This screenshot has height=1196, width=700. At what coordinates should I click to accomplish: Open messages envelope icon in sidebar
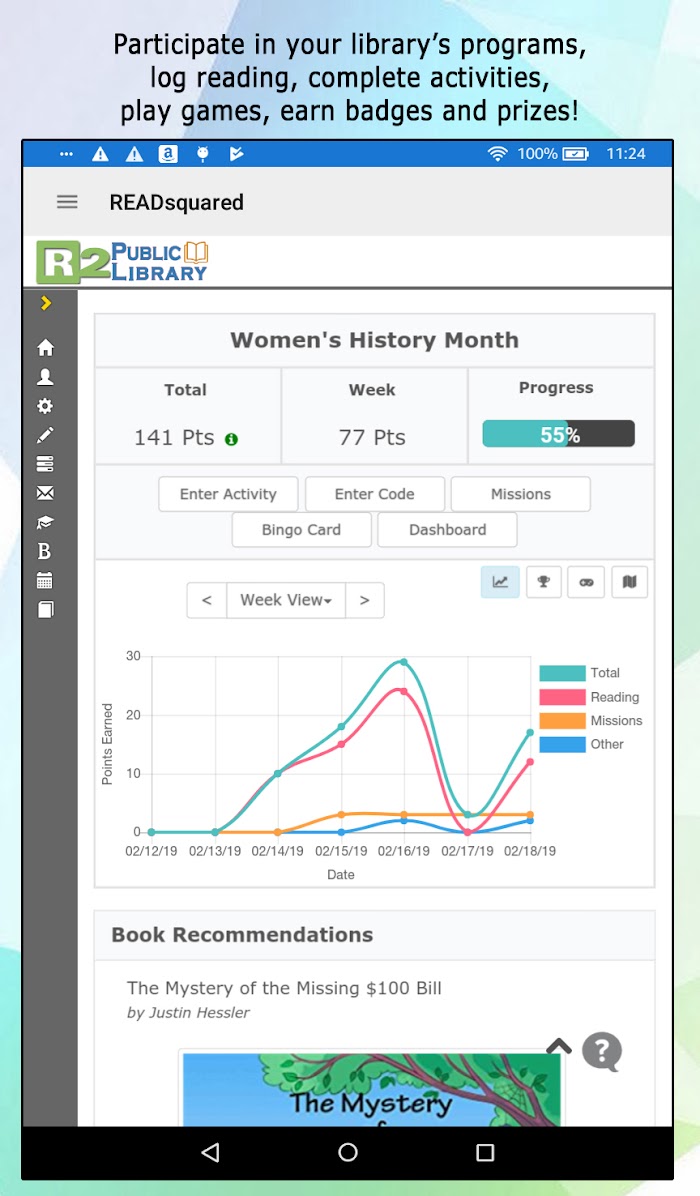[x=46, y=494]
